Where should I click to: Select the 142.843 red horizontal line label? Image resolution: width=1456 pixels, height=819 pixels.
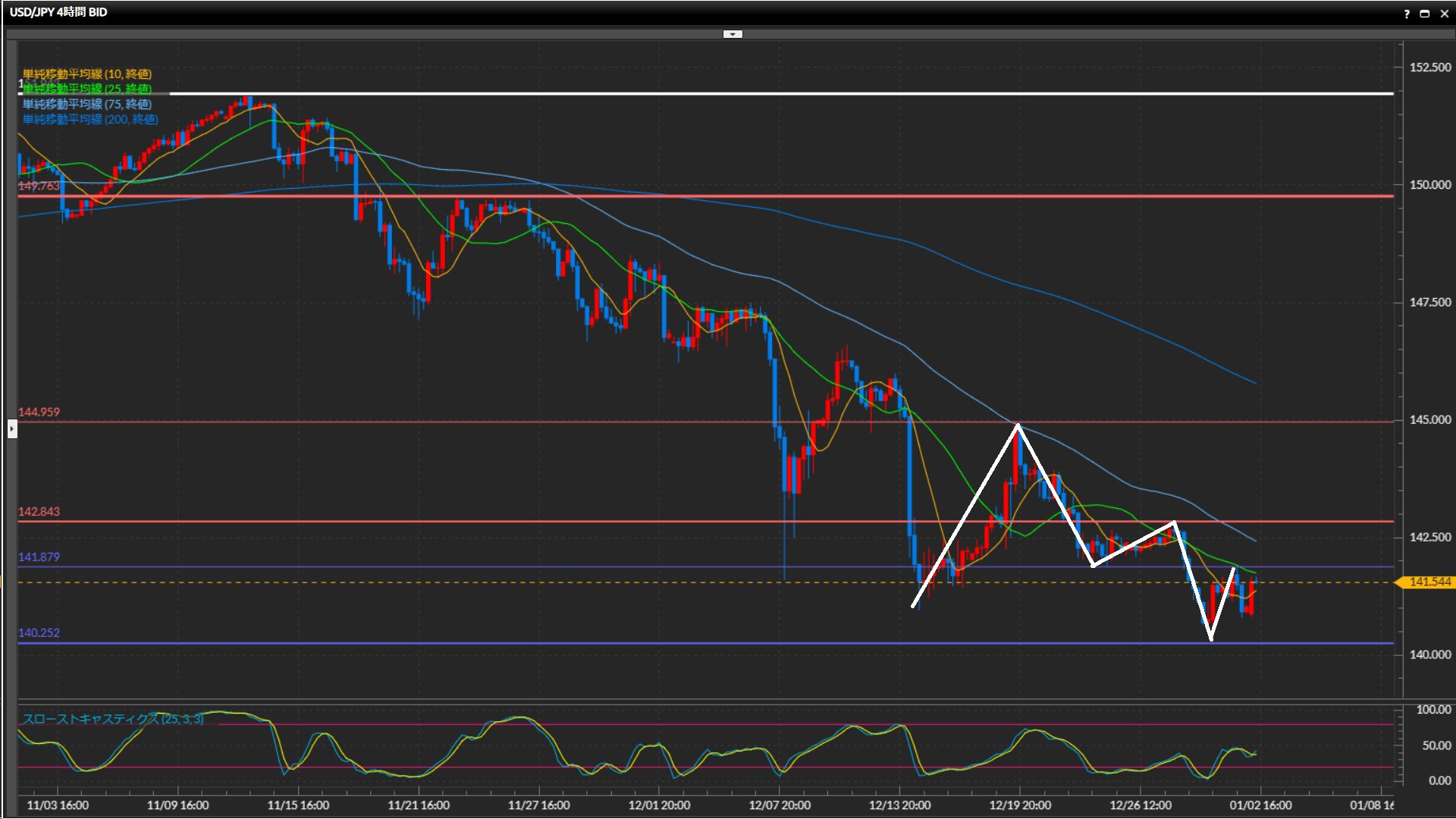point(39,511)
